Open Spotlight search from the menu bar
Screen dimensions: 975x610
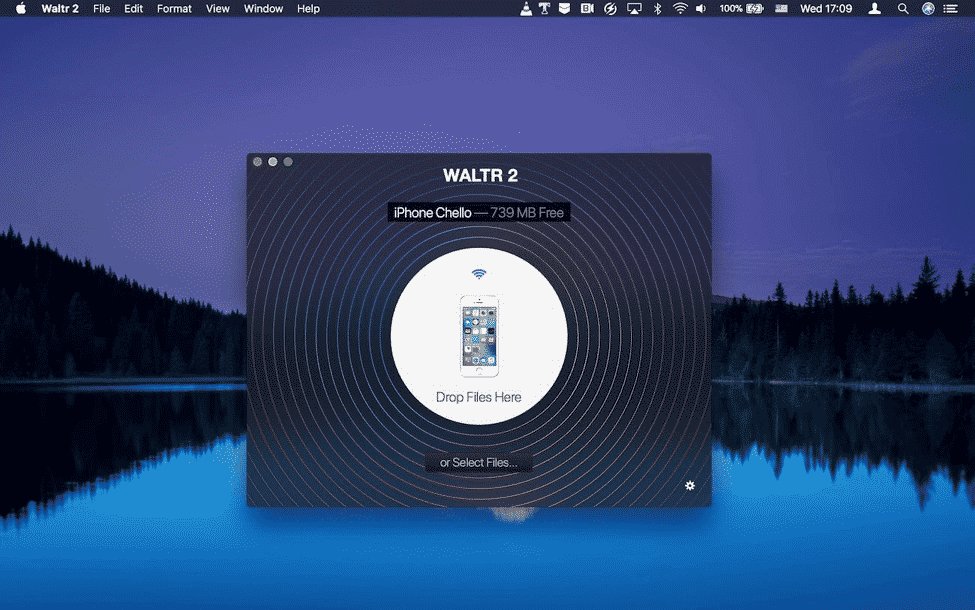click(901, 8)
